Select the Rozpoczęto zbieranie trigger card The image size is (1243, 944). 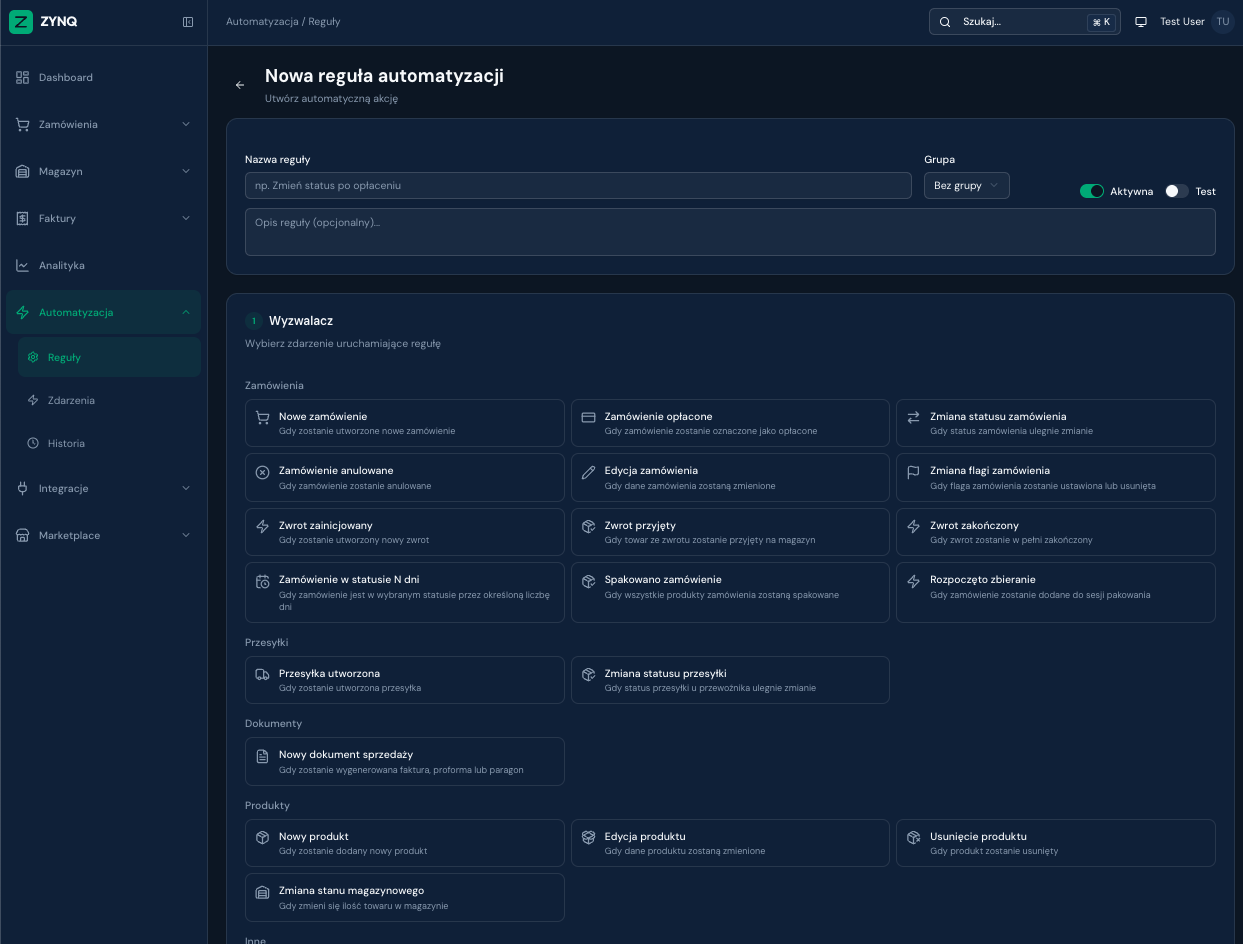(x=1056, y=592)
